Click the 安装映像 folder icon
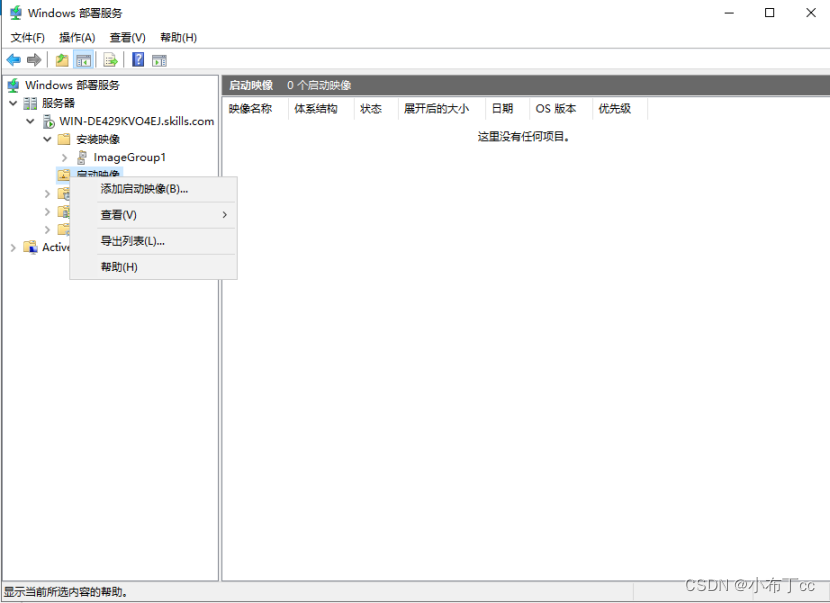830x603 pixels. [64, 139]
